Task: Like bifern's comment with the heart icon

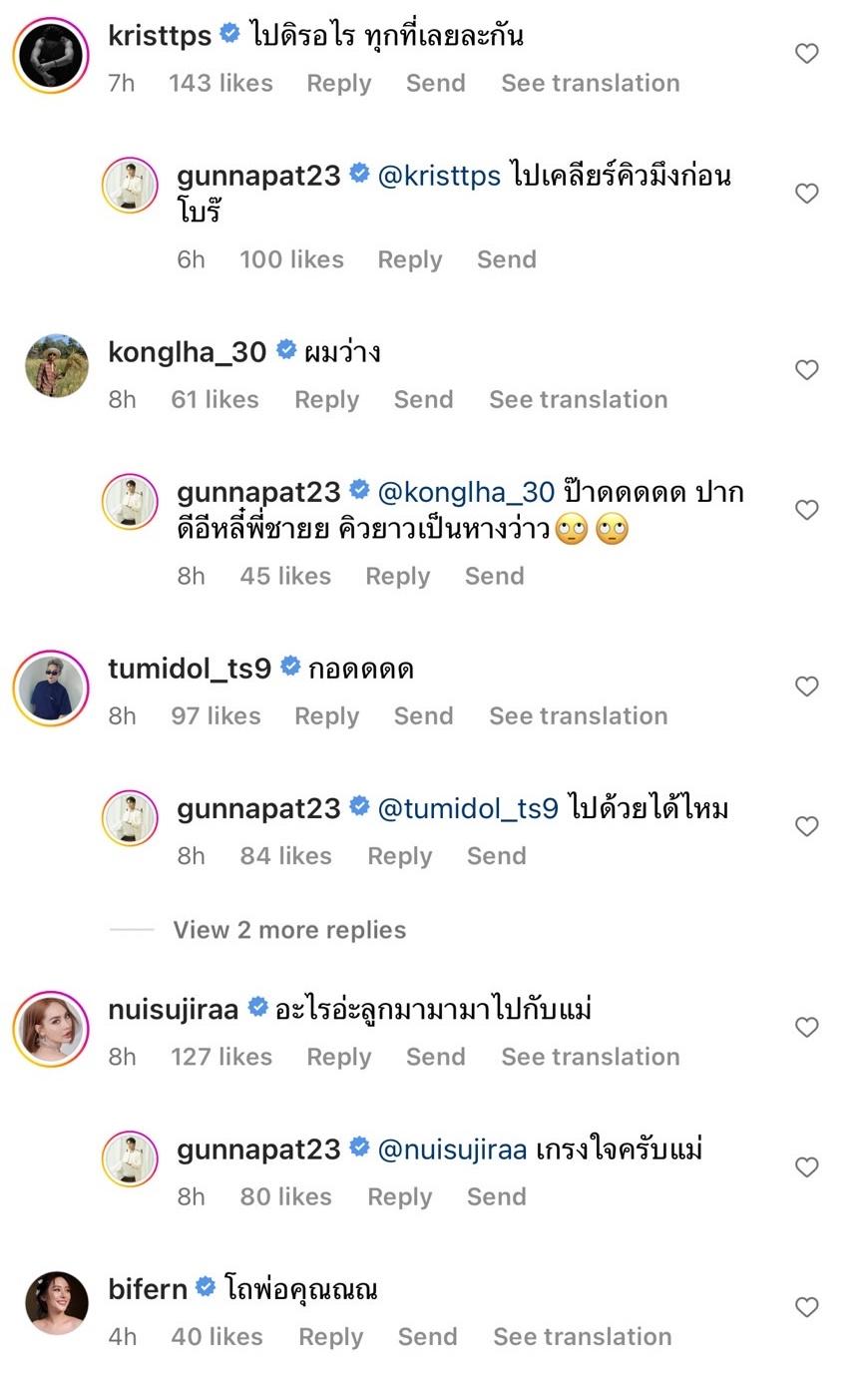Action: (806, 1307)
